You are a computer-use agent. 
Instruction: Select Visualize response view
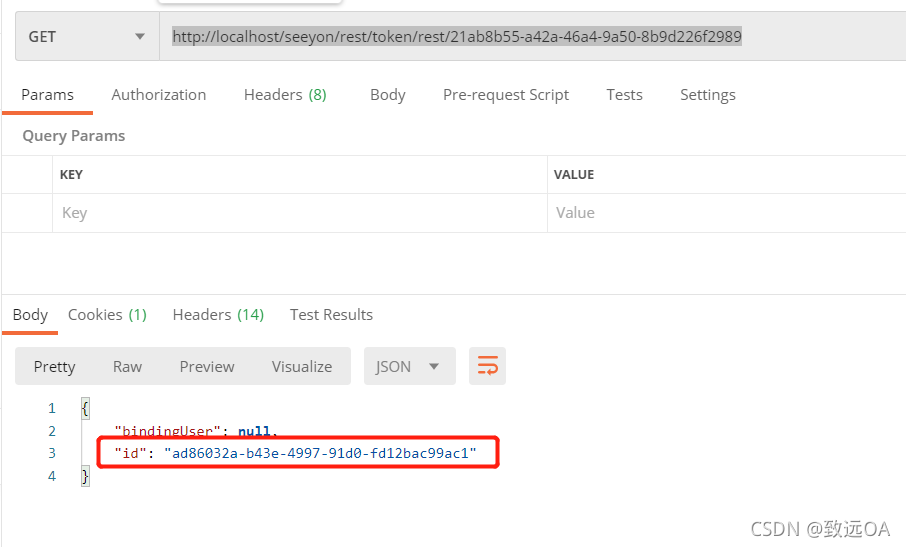pyautogui.click(x=302, y=367)
